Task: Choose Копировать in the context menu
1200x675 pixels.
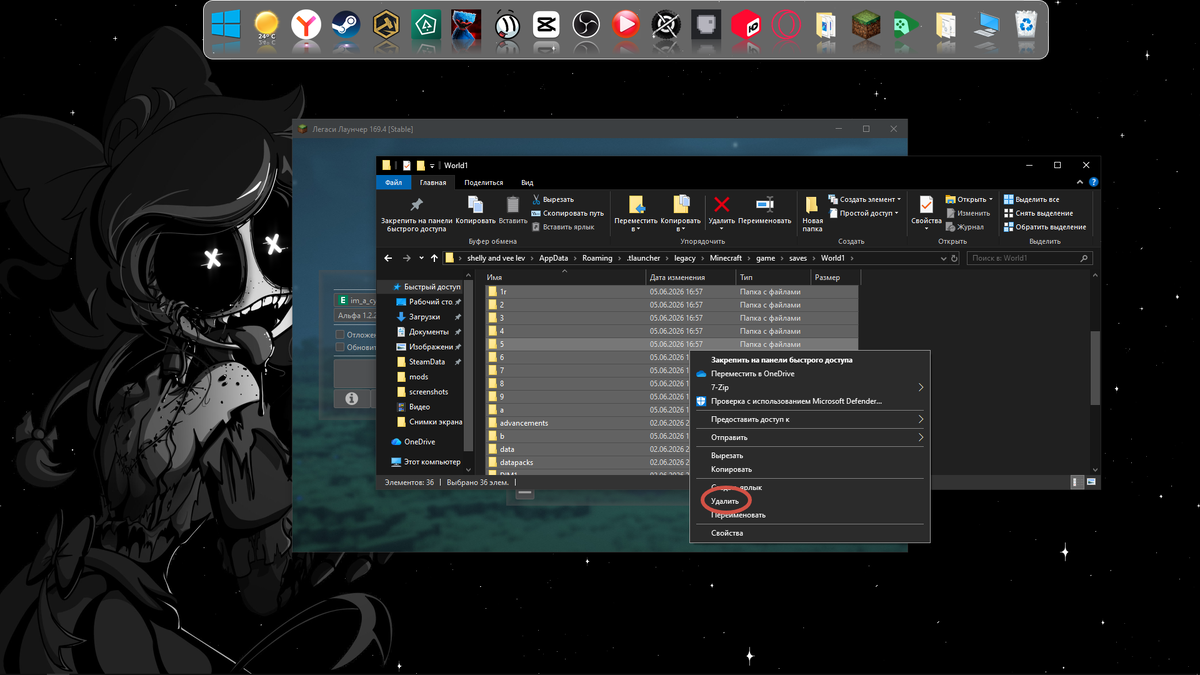Action: coord(731,469)
